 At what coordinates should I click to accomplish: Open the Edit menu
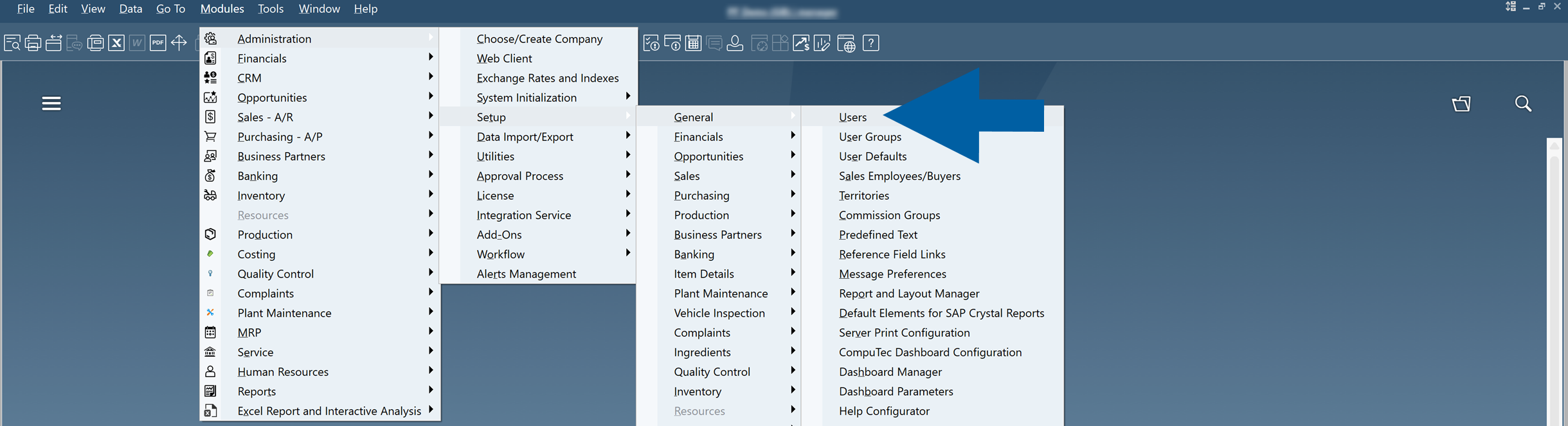58,9
